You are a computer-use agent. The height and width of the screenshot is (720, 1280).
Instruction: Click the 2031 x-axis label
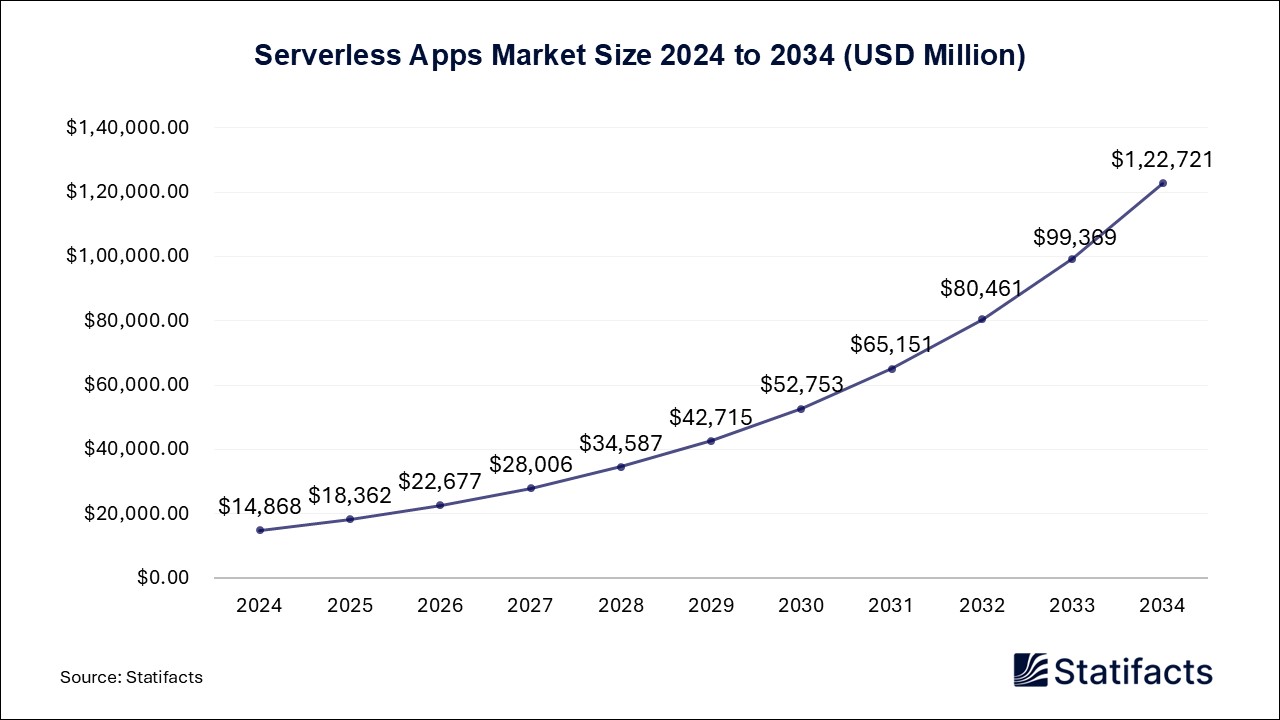click(892, 606)
